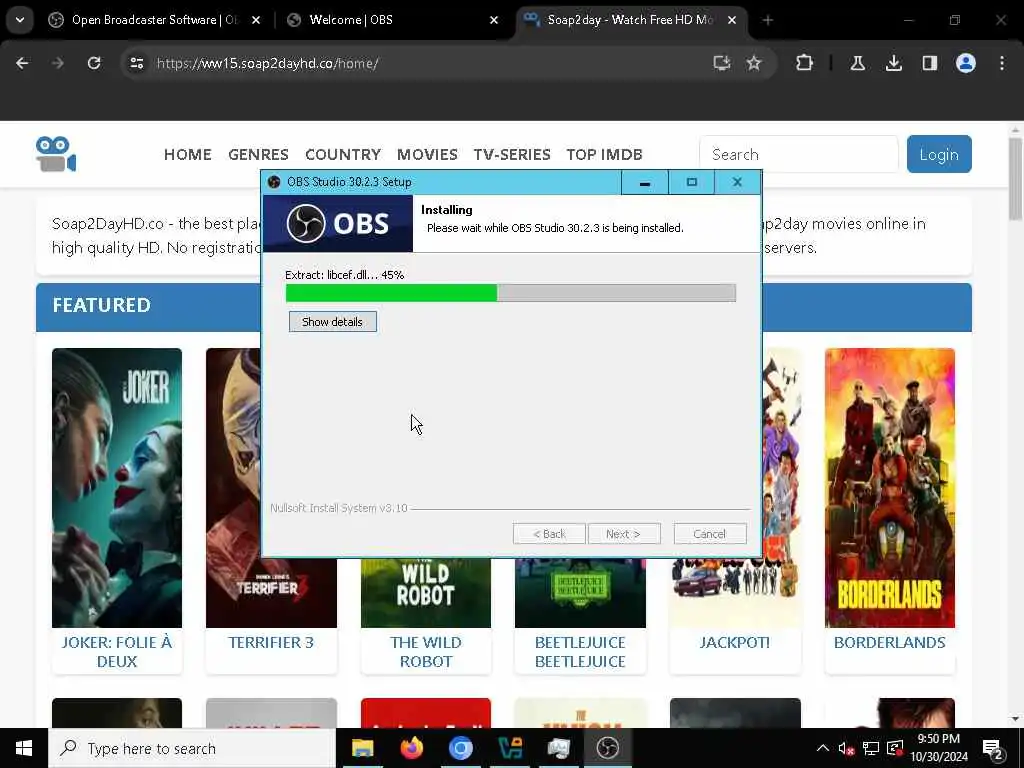Open the blue circle browser taskbar icon
The width and height of the screenshot is (1024, 768).
tap(460, 748)
